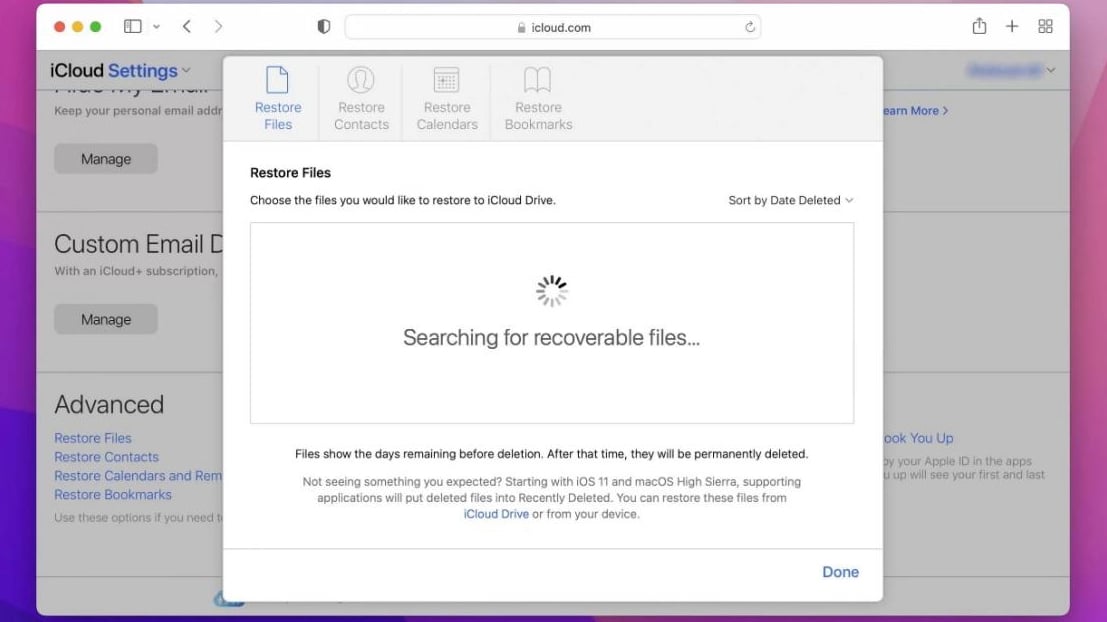Open the Sort by Date Deleted dropdown
This screenshot has width=1107, height=622.
click(791, 201)
